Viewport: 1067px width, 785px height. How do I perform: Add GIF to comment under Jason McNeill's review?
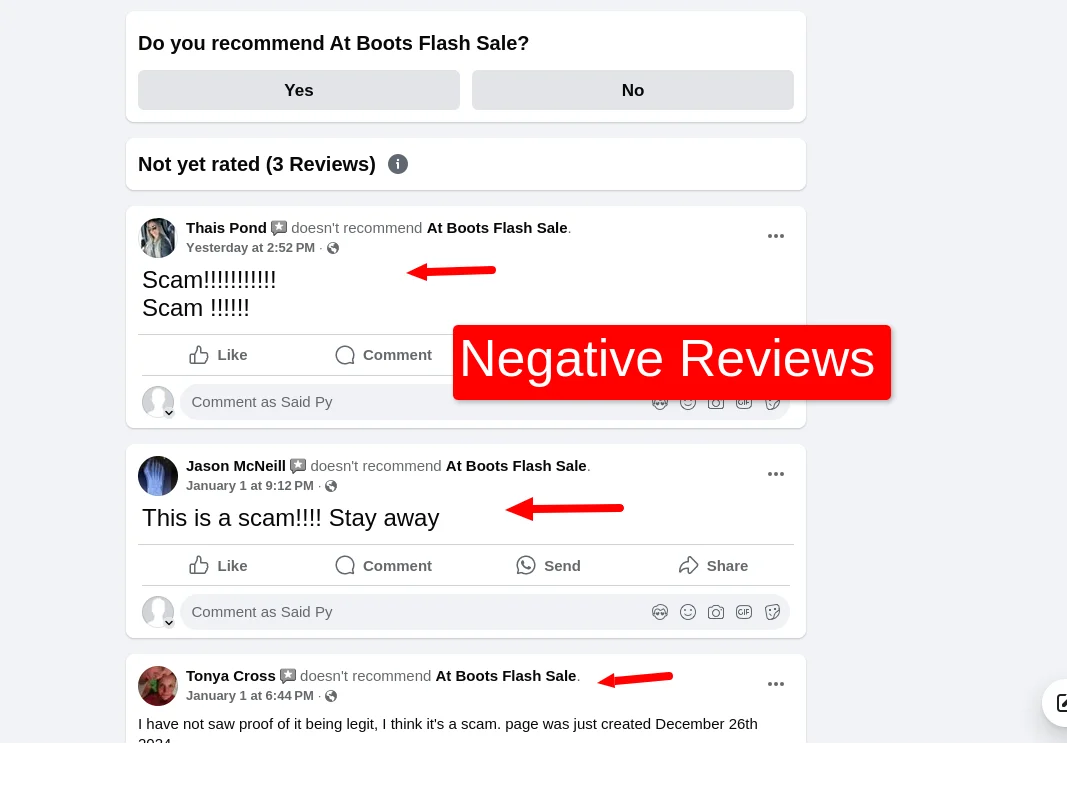[744, 612]
